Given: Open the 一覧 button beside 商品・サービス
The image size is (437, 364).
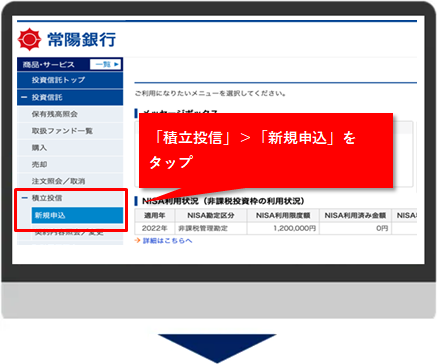Looking at the screenshot, I should pos(105,64).
